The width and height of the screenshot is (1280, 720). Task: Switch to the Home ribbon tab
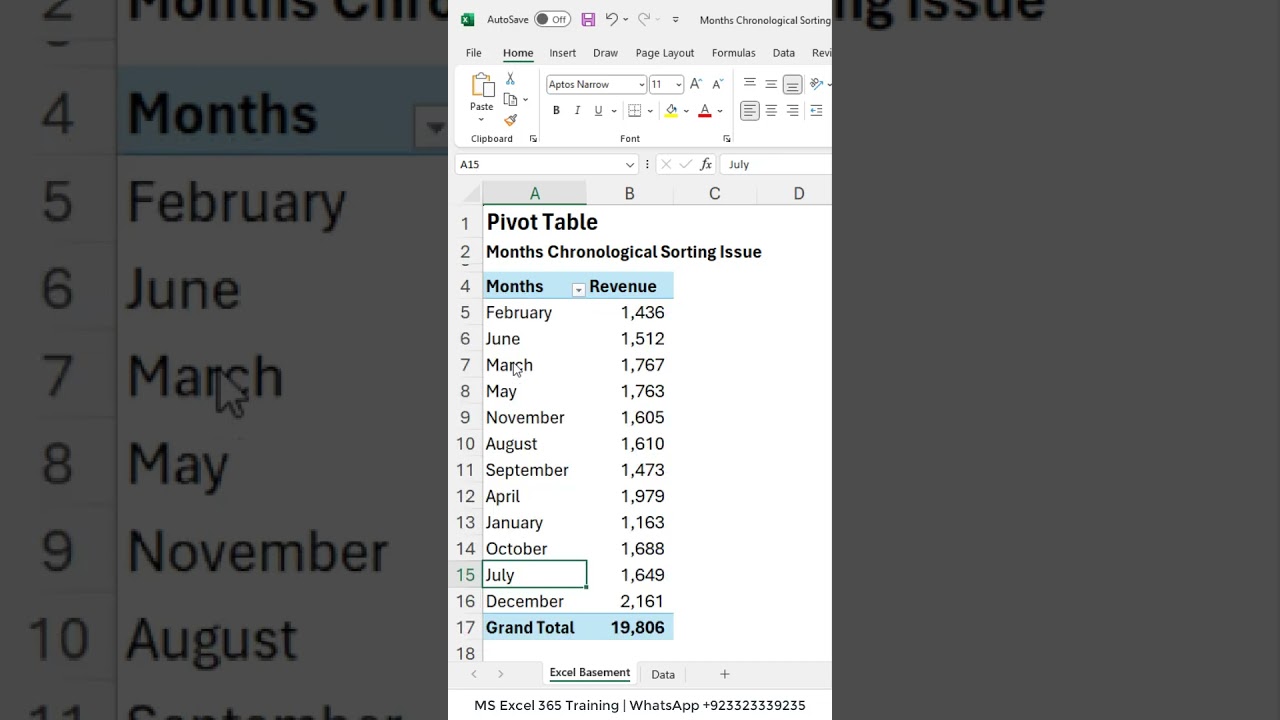(x=518, y=53)
